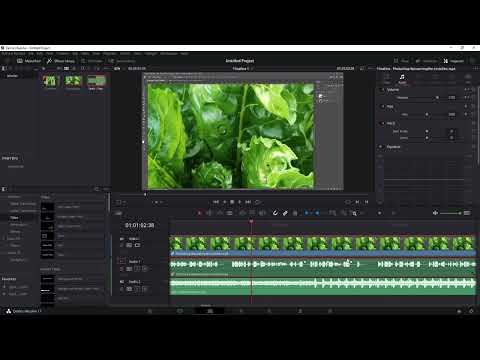The height and width of the screenshot is (360, 480).
Task: Select the Trim Edit Mode tool
Action: [x=210, y=213]
